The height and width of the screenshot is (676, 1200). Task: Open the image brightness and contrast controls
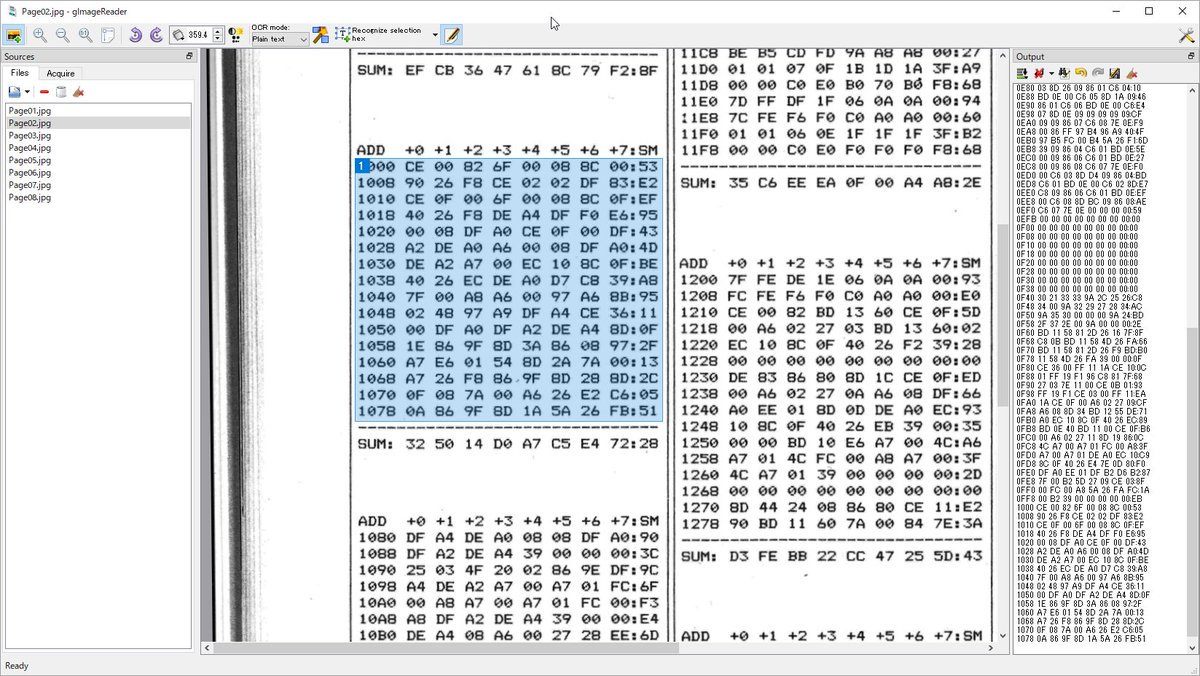coord(236,35)
